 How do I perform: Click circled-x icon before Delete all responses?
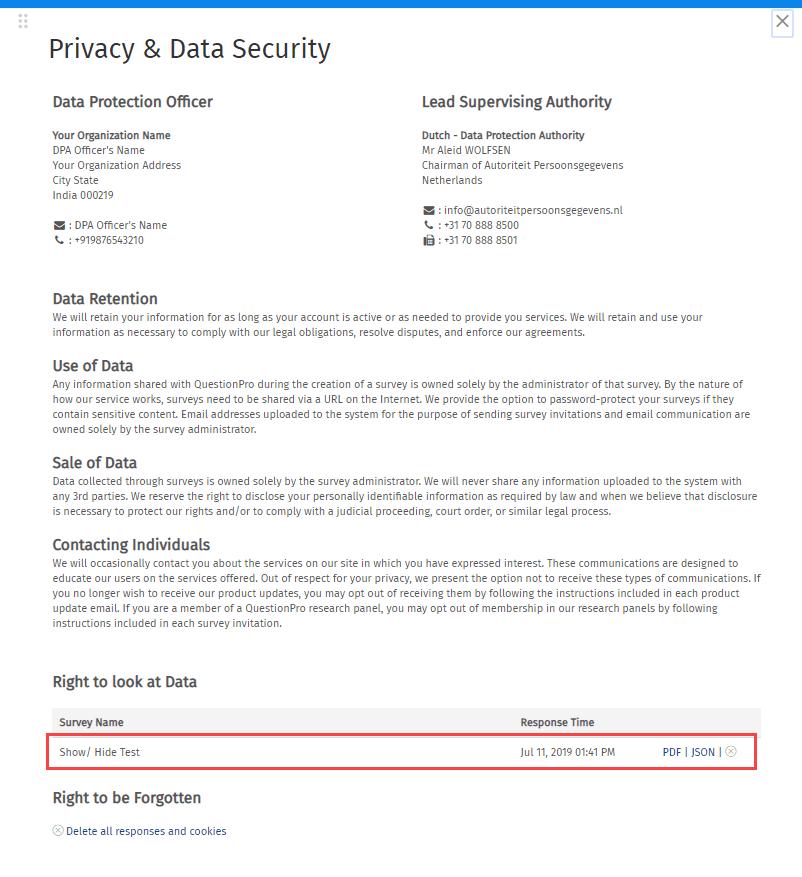tap(58, 831)
